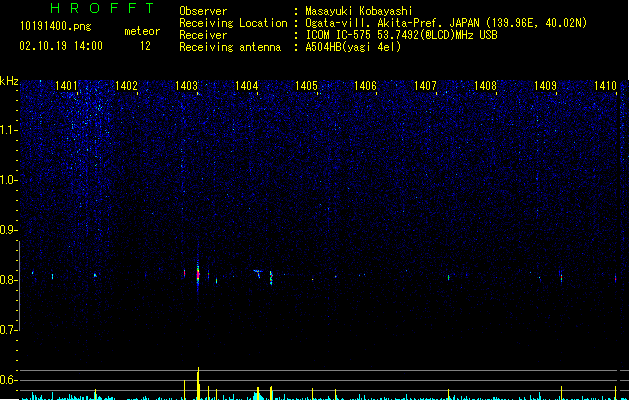Click the date stamp 02.10.19 14:00
The height and width of the screenshot is (400, 629).
[x=61, y=46]
